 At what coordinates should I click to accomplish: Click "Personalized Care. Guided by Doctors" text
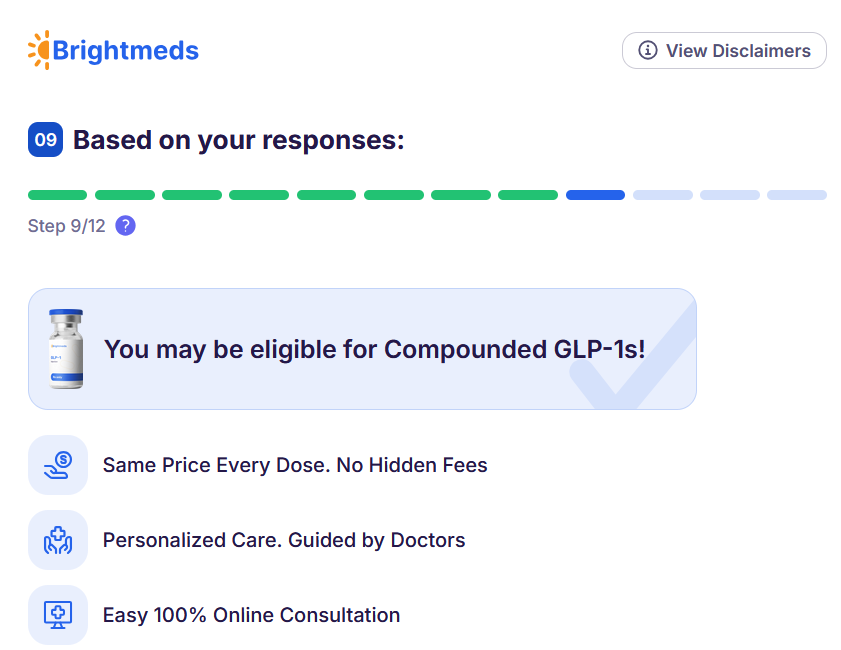(284, 540)
